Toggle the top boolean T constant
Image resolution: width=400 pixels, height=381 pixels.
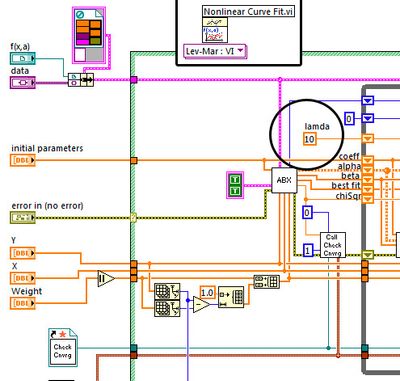[235, 180]
